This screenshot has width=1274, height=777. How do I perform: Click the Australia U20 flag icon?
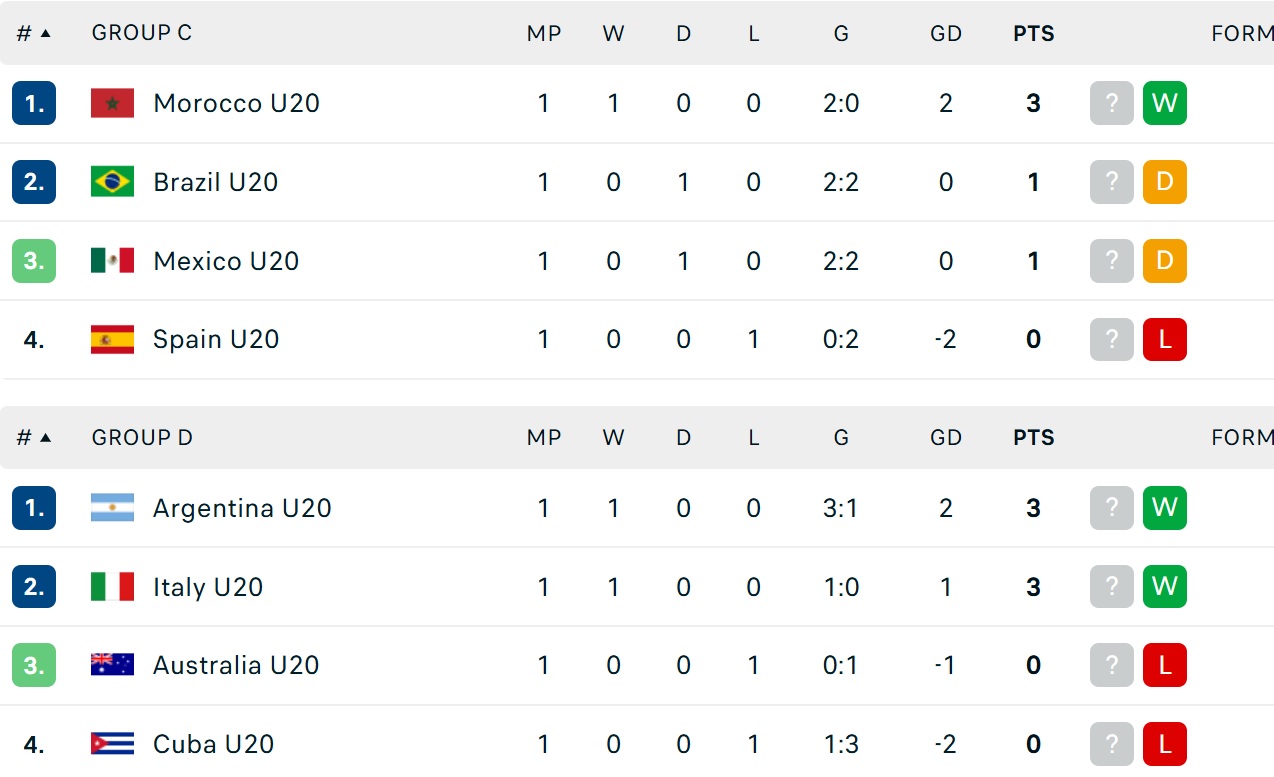point(112,665)
